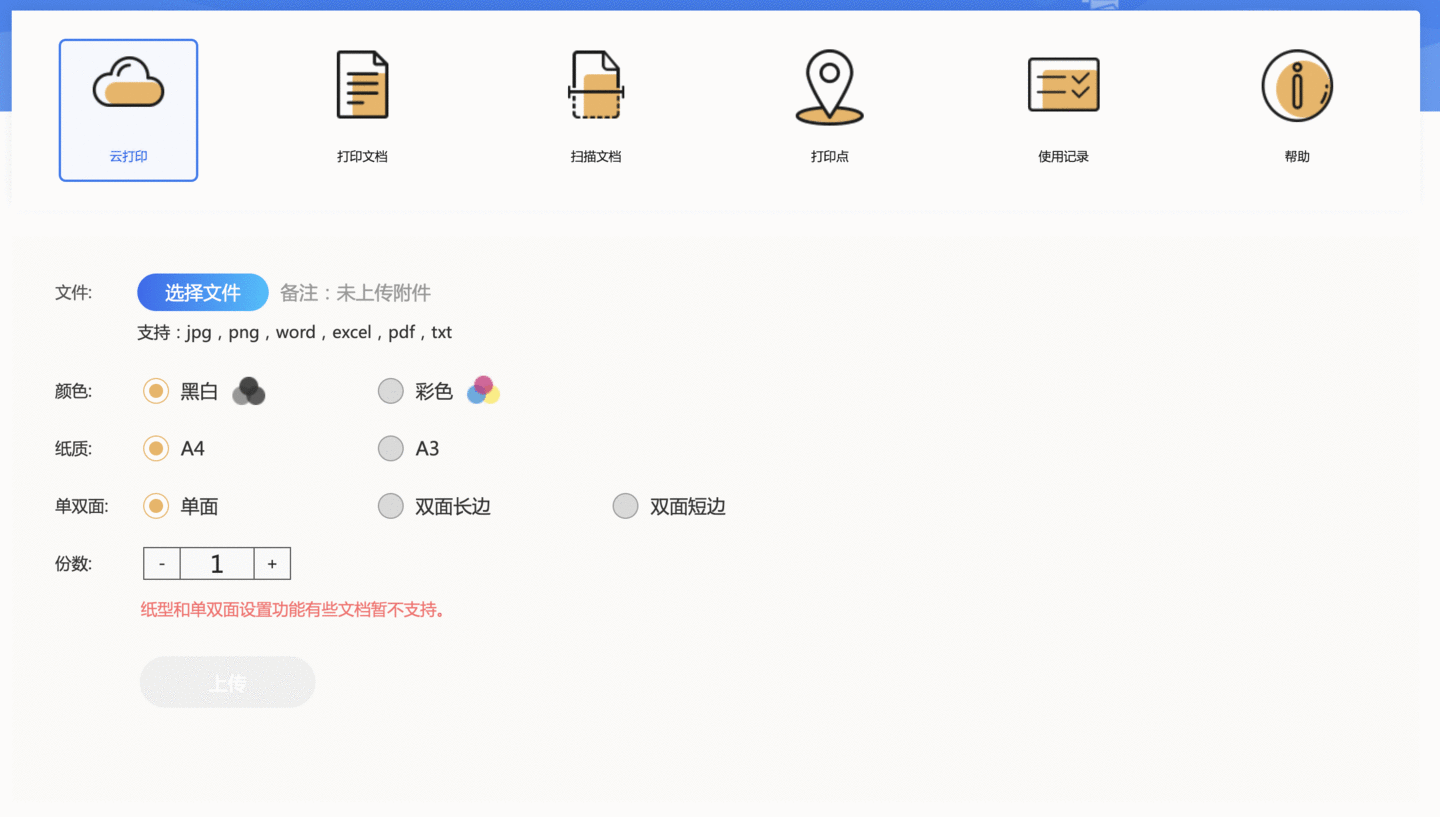1440x817 pixels.
Task: Click the 选择文件 choose file button
Action: tap(203, 293)
